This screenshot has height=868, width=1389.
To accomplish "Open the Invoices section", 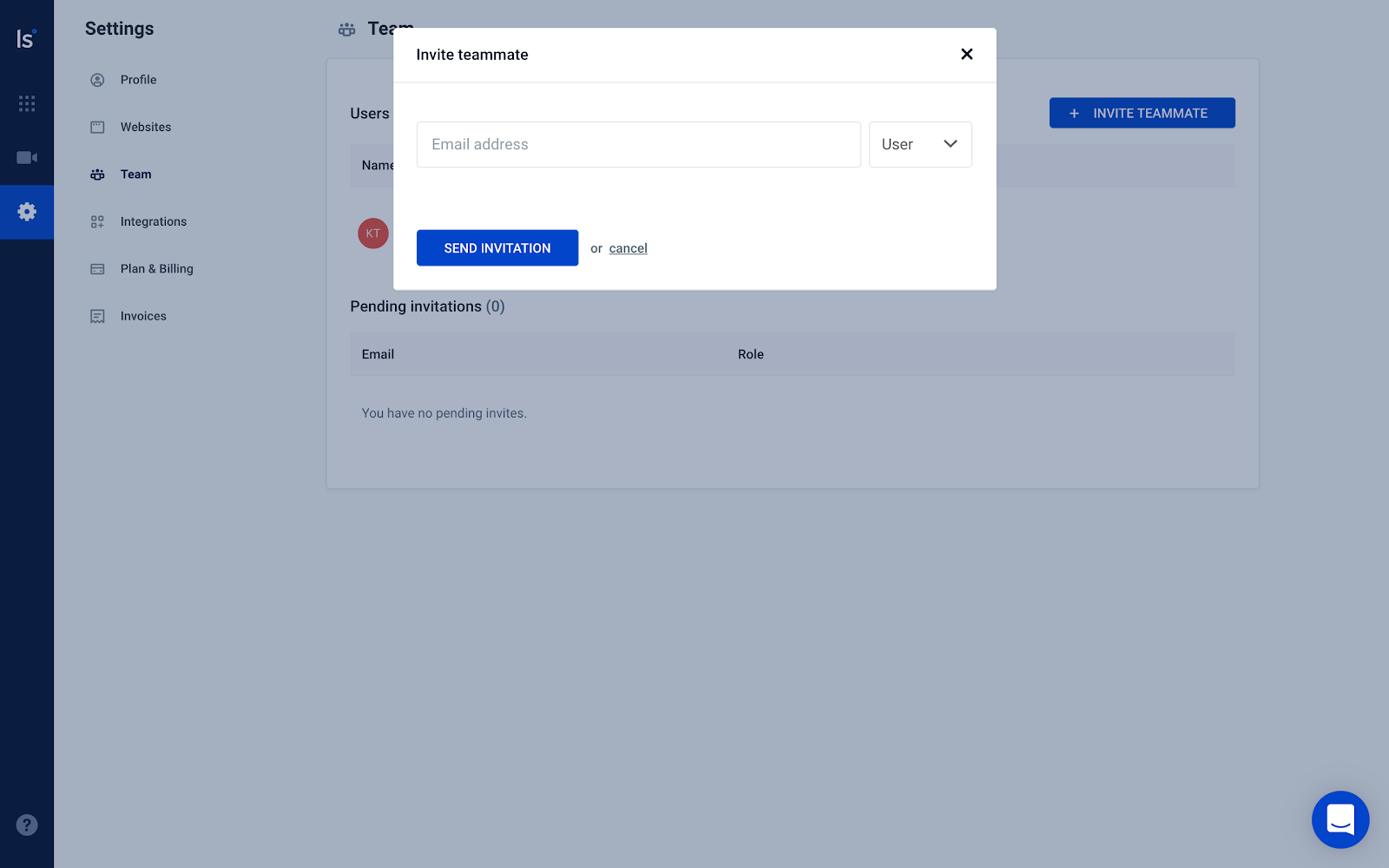I will point(143,316).
